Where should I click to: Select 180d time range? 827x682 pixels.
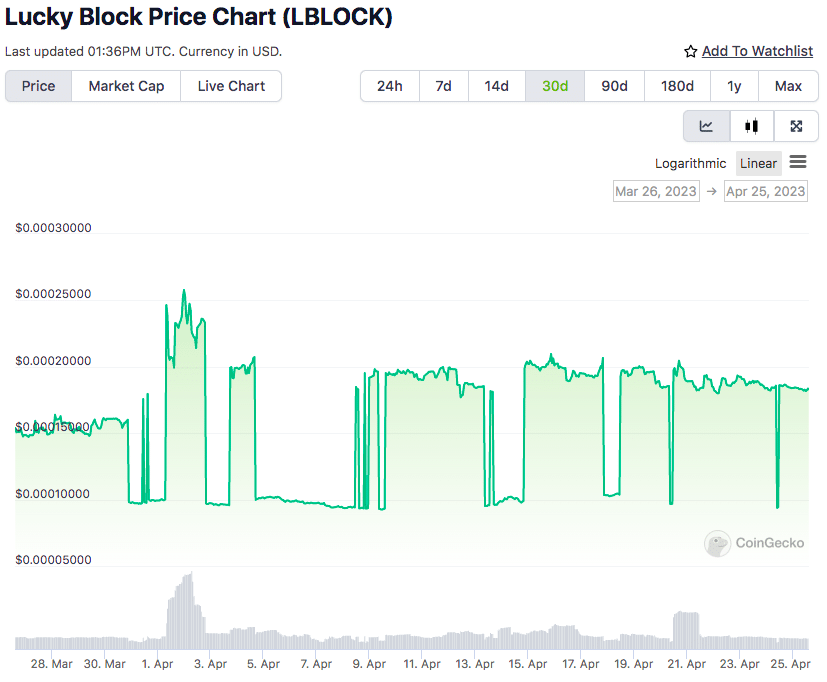677,86
